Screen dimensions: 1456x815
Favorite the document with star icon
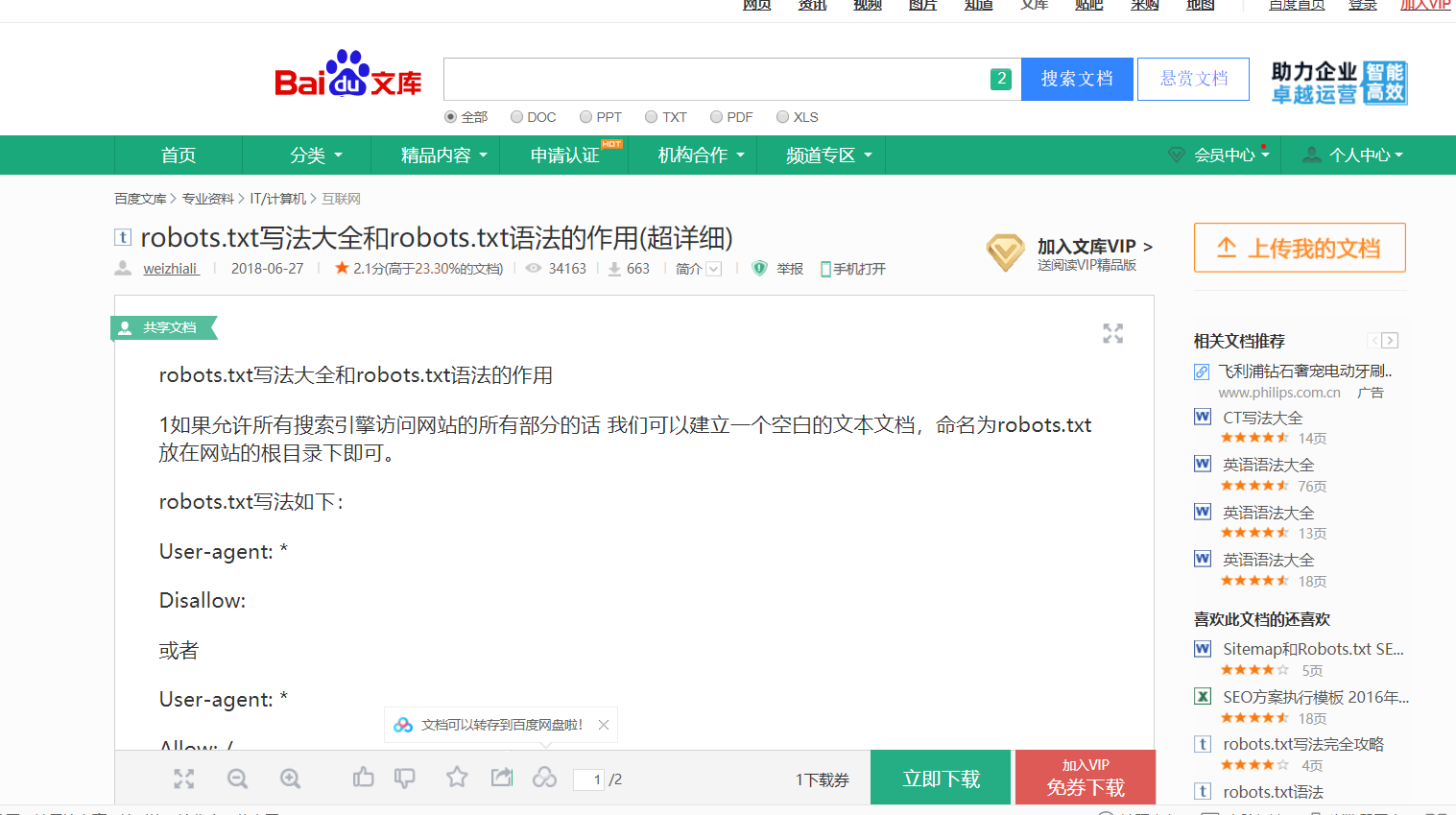pos(457,777)
